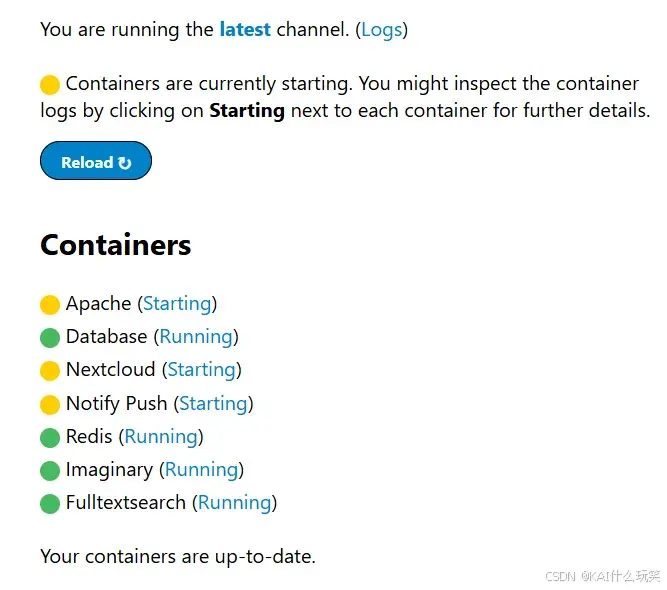View Fulltextsearch Running logs
667x590 pixels.
tap(235, 503)
